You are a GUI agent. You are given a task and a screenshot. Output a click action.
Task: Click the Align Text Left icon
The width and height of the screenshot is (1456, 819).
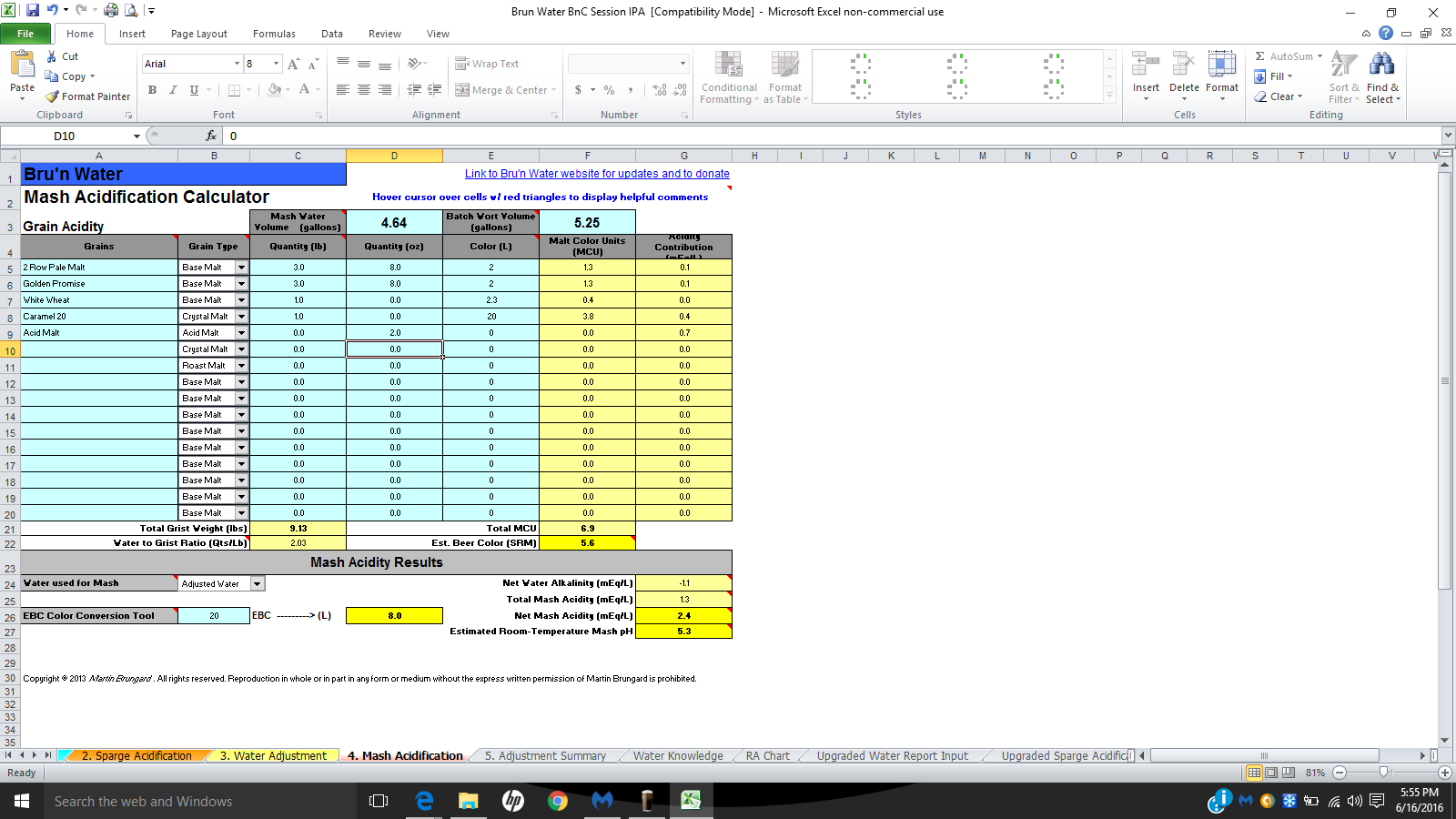(343, 90)
